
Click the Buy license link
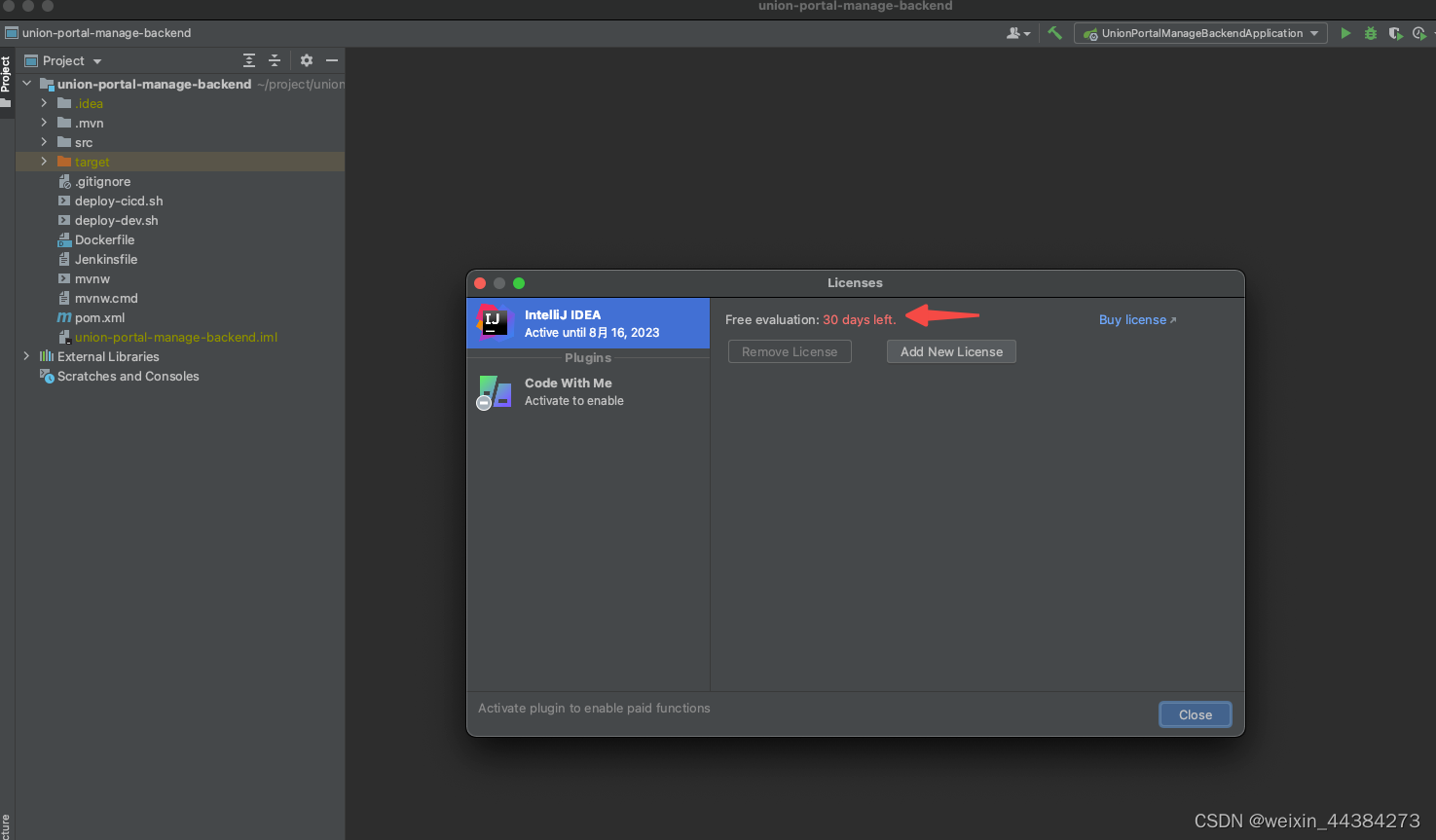pos(1137,319)
